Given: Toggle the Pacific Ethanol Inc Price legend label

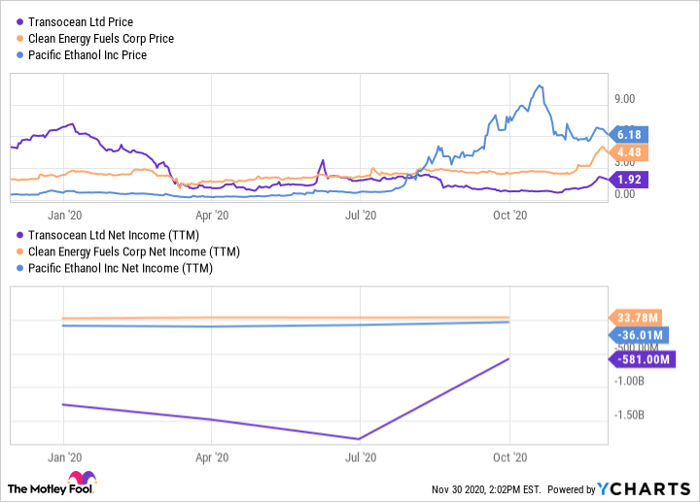Looking at the screenshot, I should tap(90, 56).
